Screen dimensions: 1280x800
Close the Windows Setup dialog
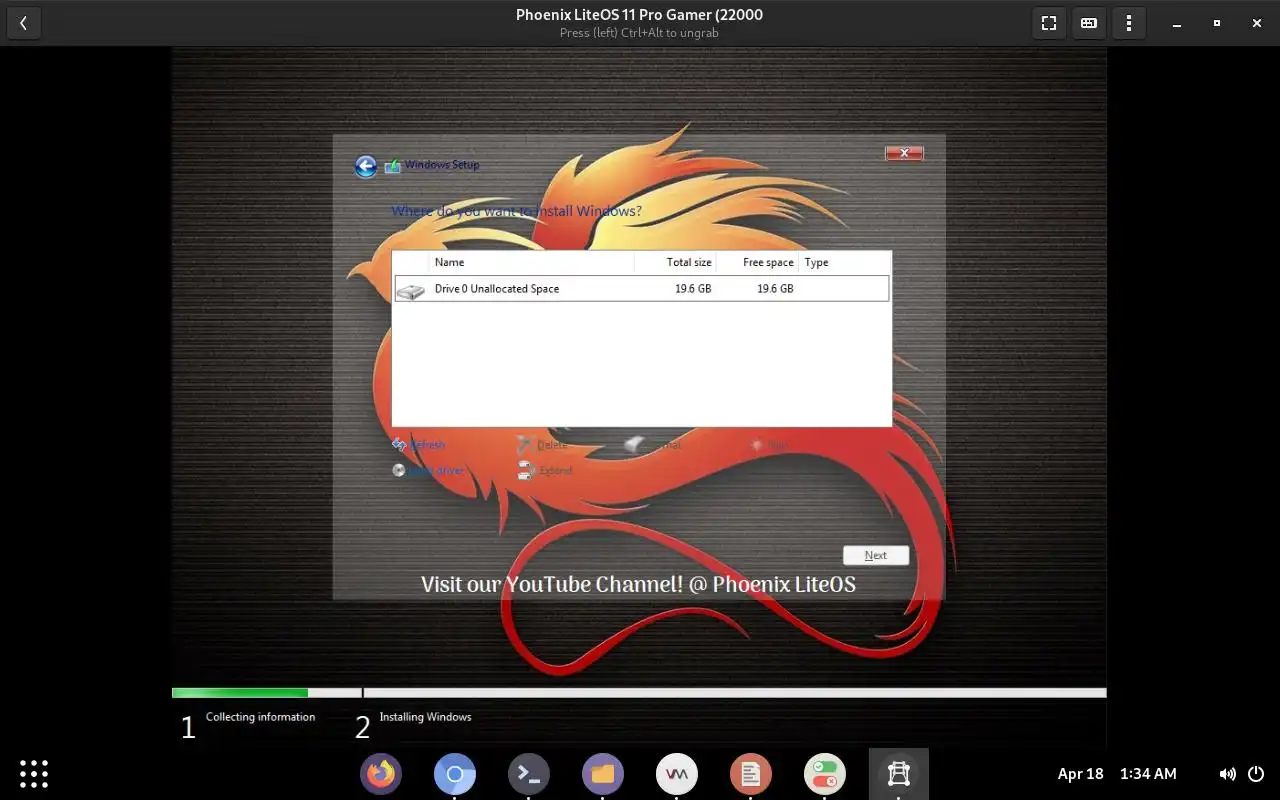click(904, 153)
